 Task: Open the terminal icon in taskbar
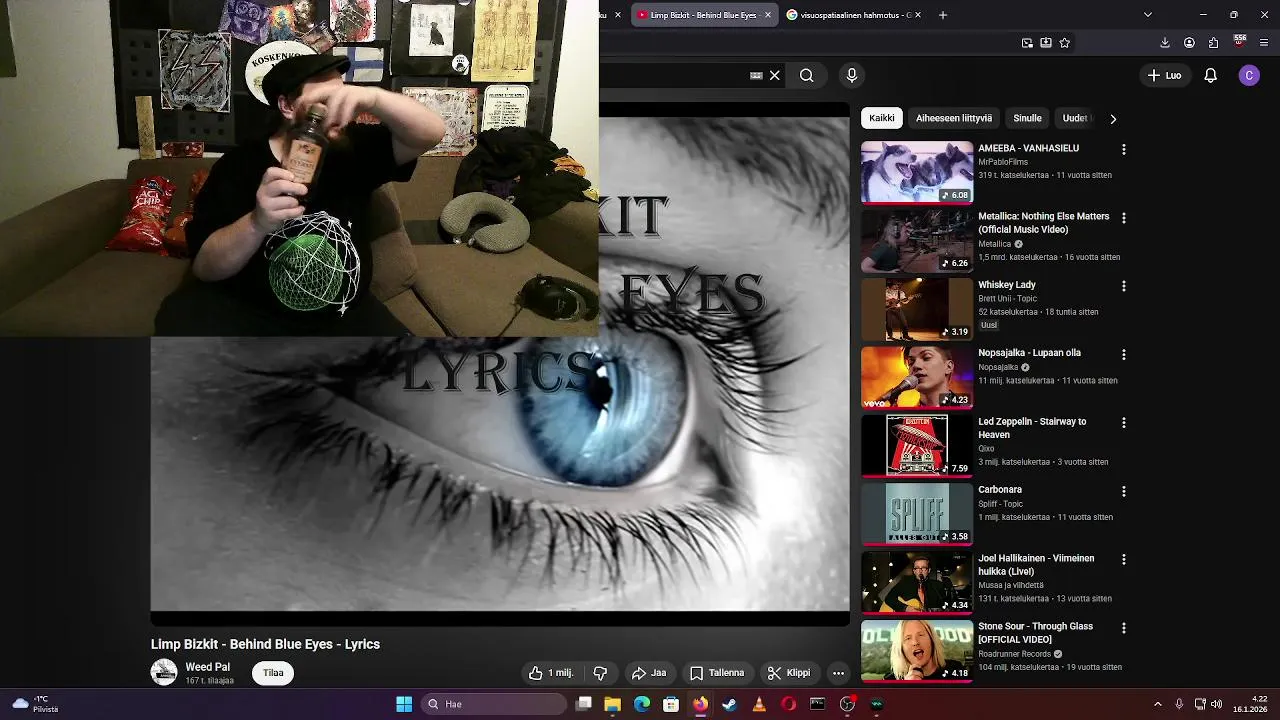[x=817, y=704]
